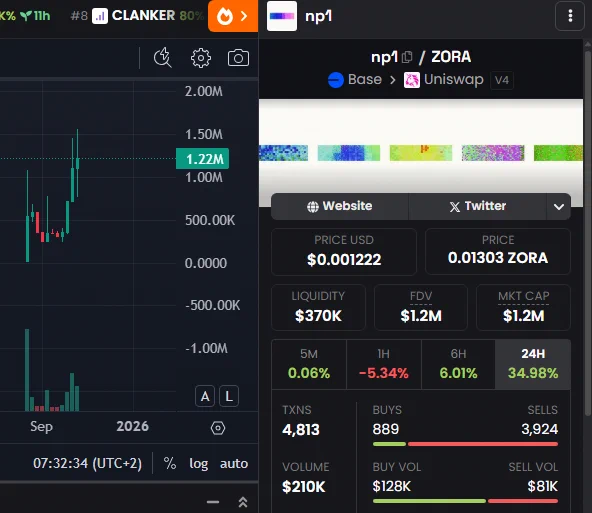Select the 6H timeframe tab
Screen dimensions: 592x513
[x=458, y=364]
